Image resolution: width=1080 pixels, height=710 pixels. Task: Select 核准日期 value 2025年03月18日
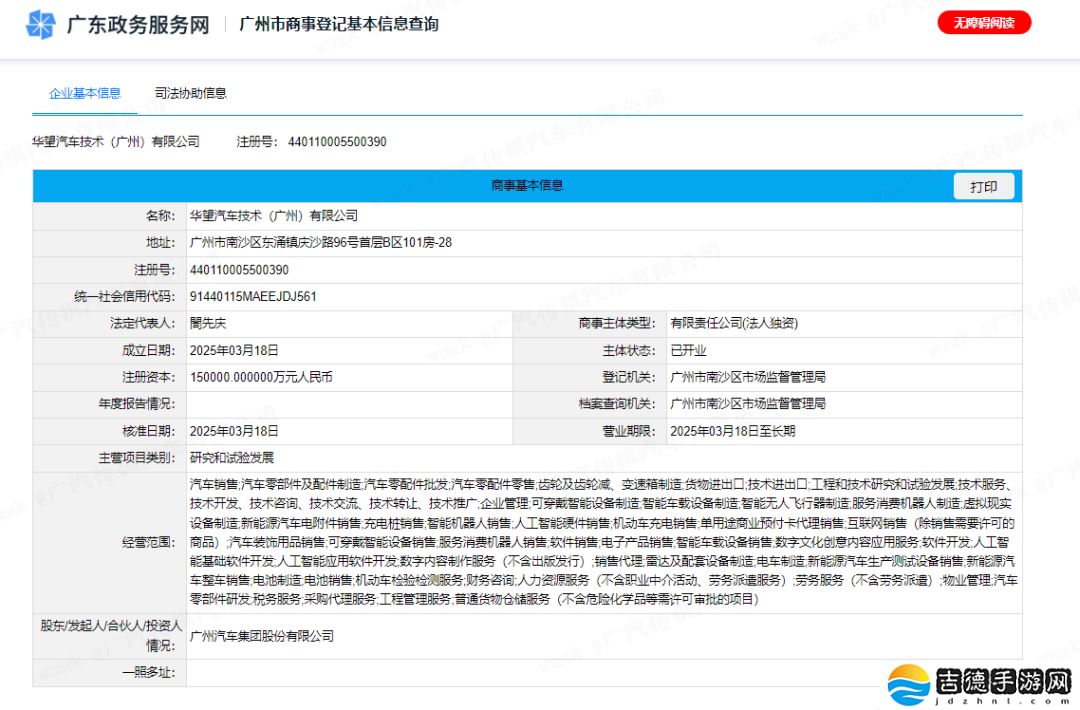(x=233, y=431)
